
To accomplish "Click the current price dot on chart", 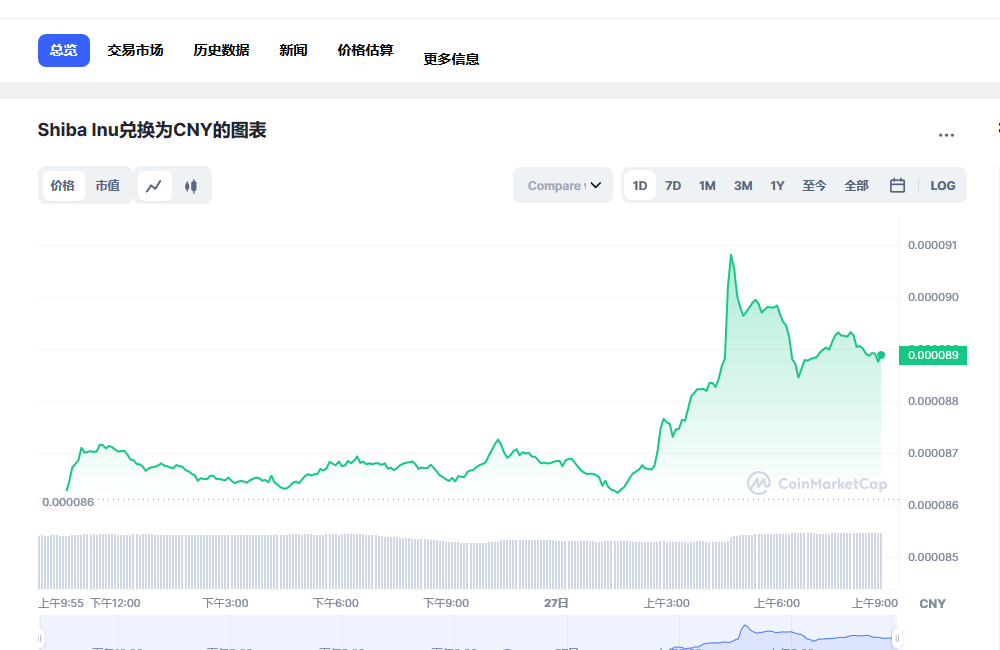I will click(881, 355).
